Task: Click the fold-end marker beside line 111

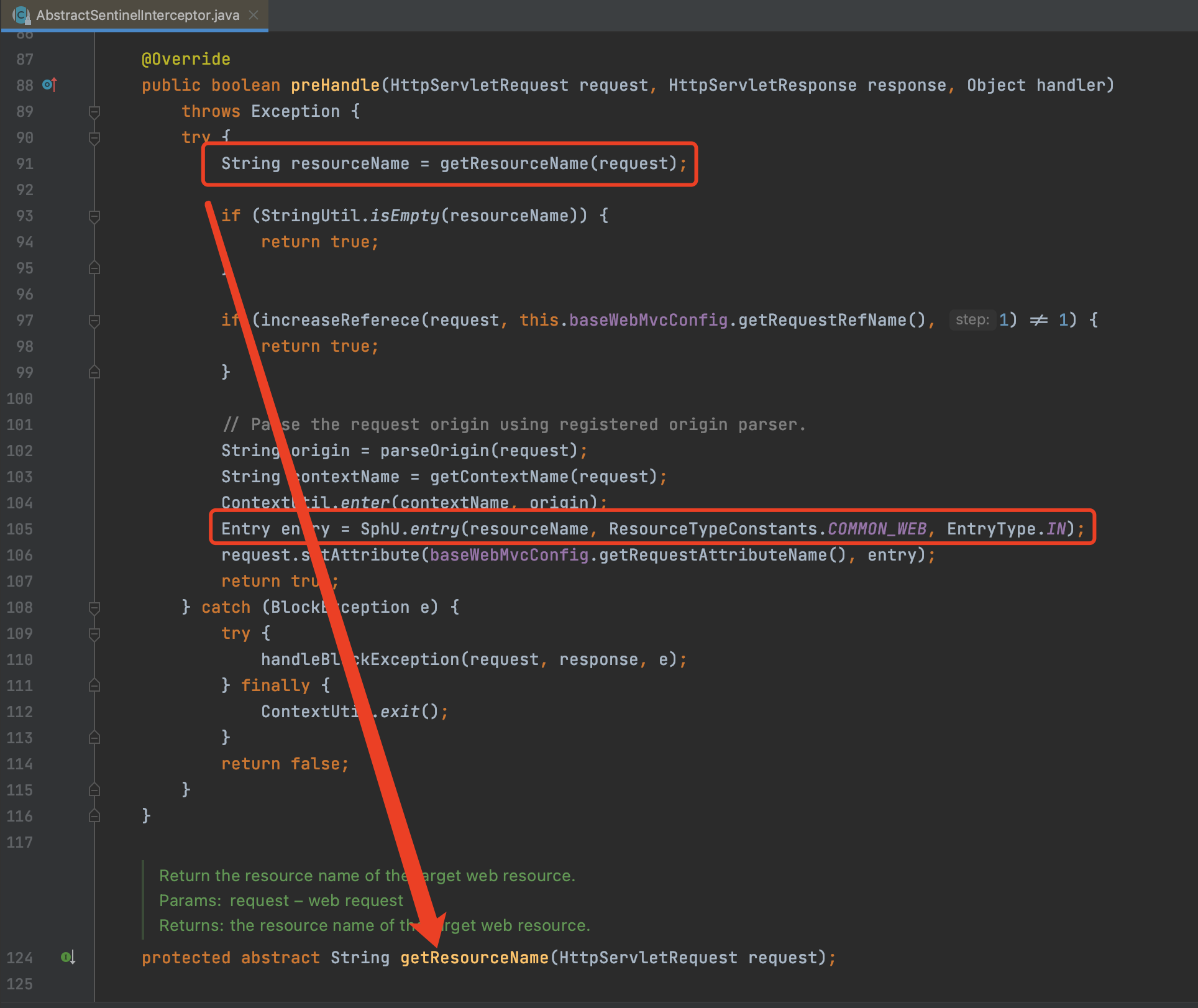Action: pyautogui.click(x=94, y=685)
